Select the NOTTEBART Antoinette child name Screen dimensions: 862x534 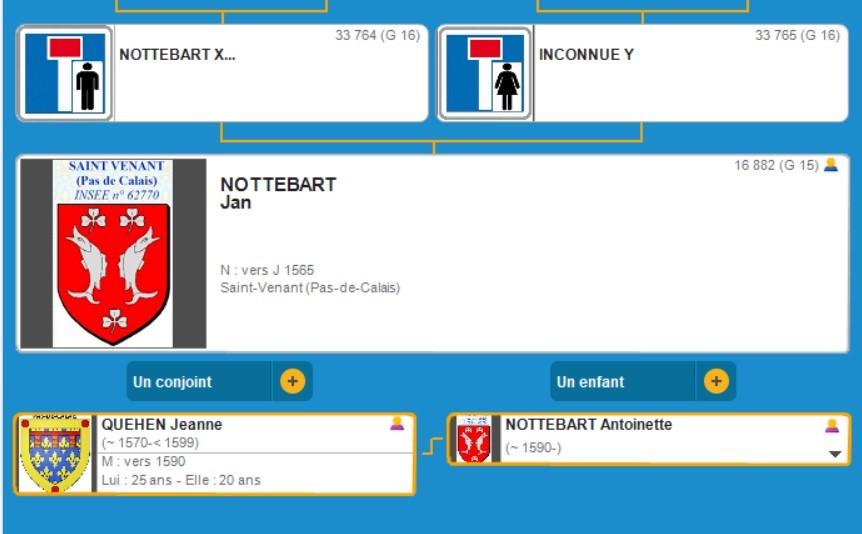(x=588, y=424)
